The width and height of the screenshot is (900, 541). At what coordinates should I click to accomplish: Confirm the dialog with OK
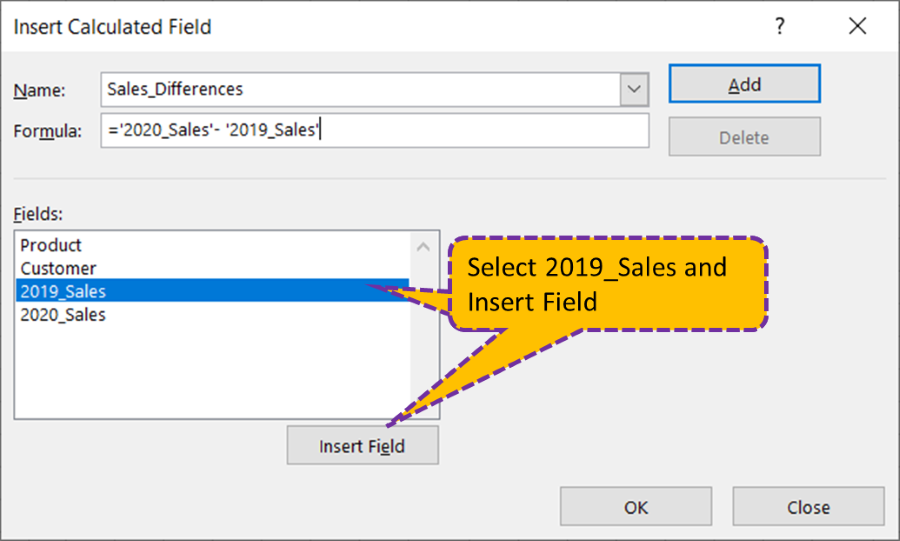pos(636,507)
